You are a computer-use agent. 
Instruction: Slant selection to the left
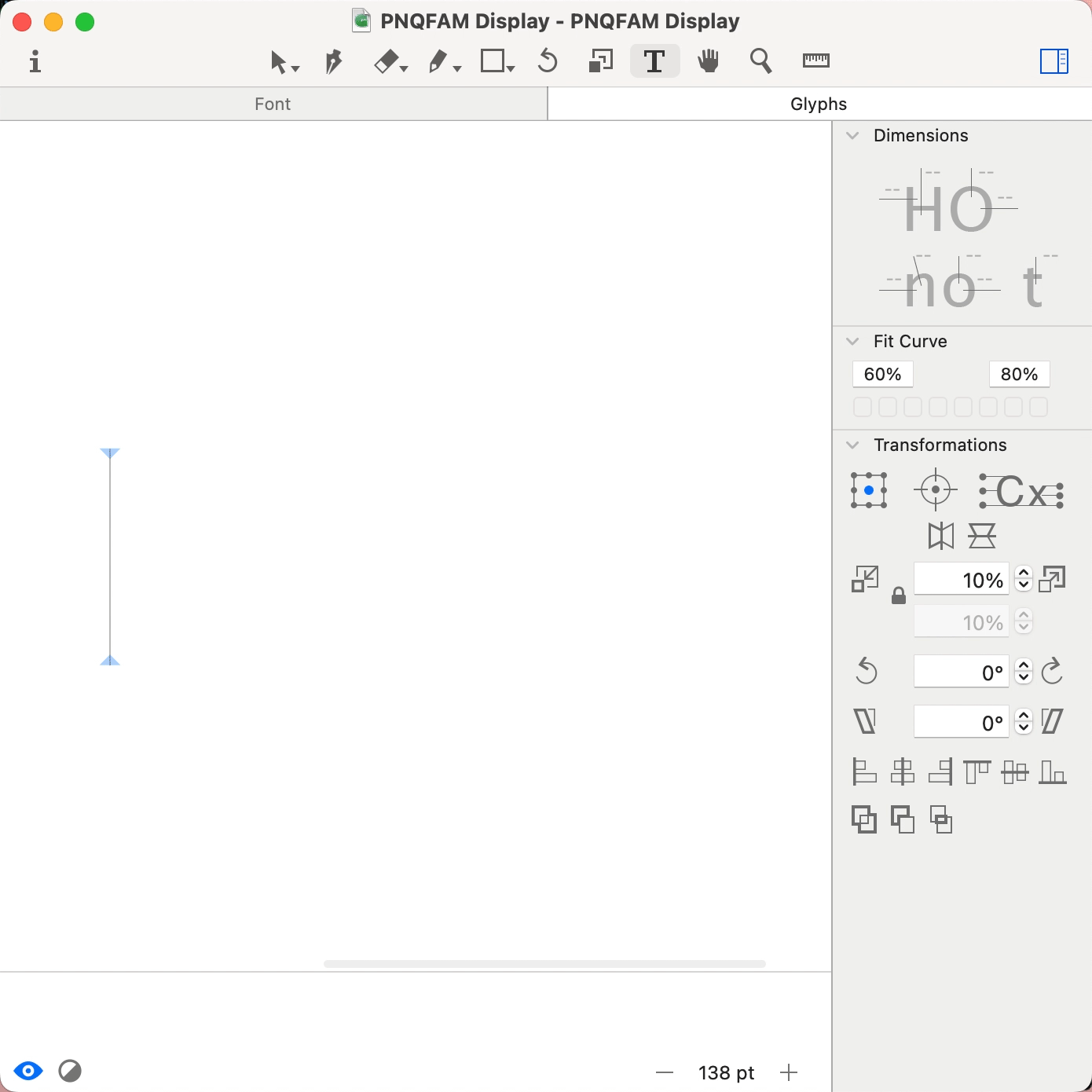865,721
